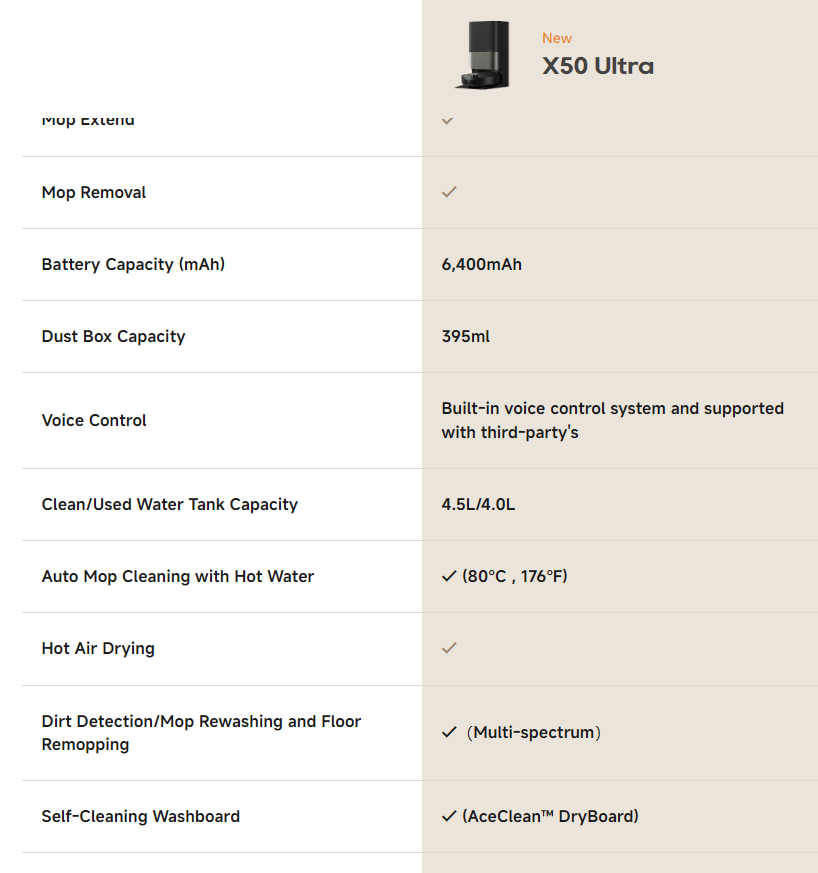Open the X50 Ultra product title
Viewport: 818px width, 873px height.
coord(598,66)
